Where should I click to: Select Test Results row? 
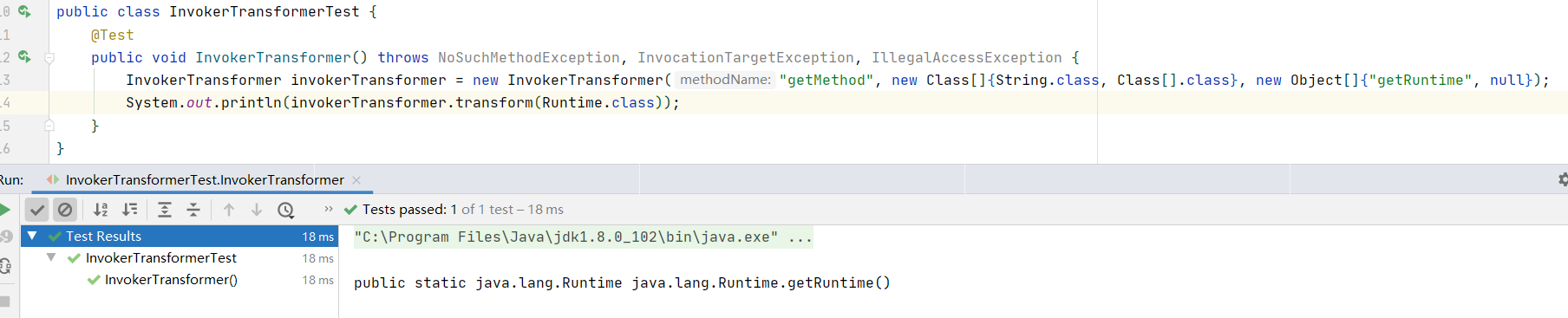click(x=180, y=236)
